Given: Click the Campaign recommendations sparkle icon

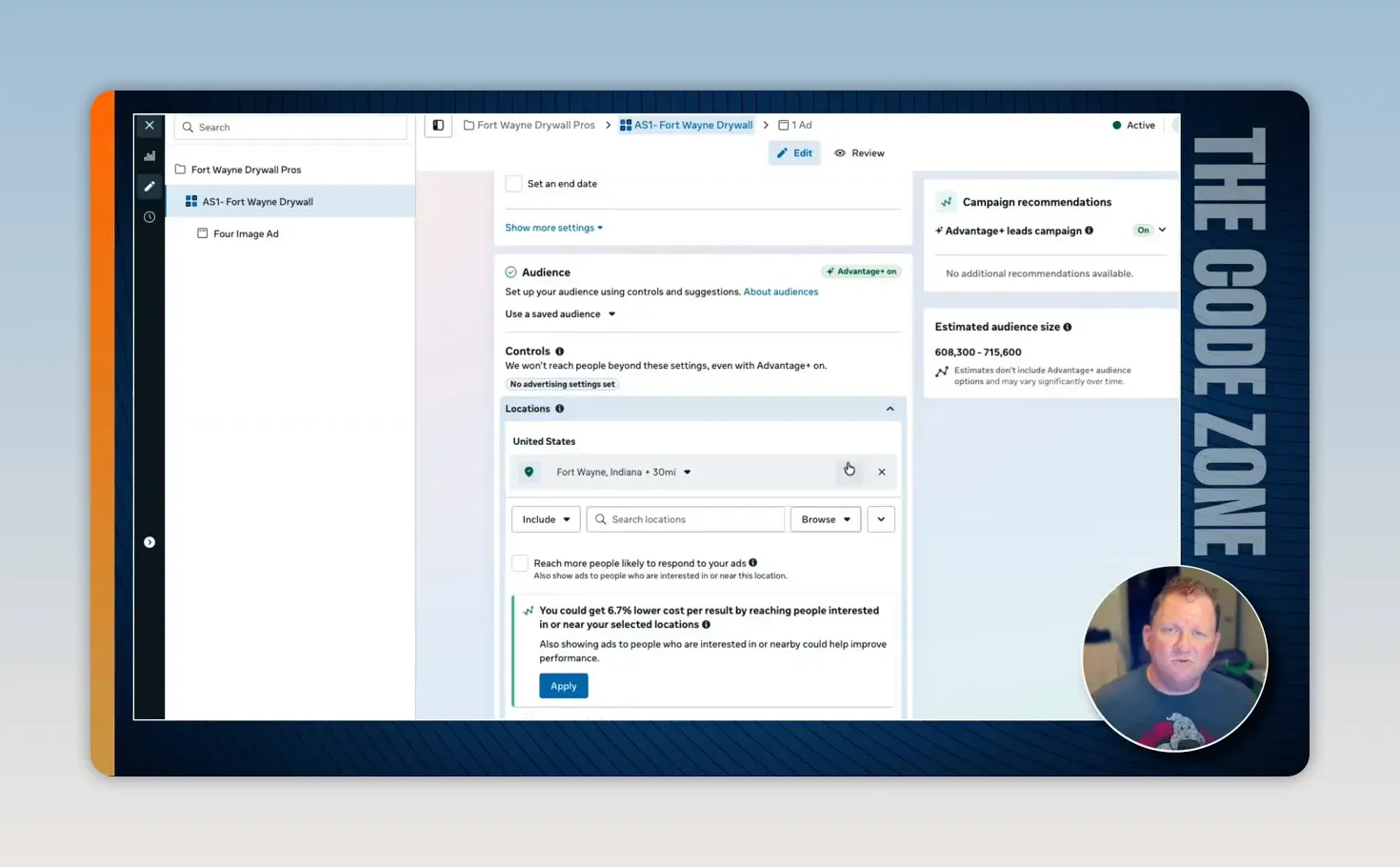Looking at the screenshot, I should click(x=946, y=202).
